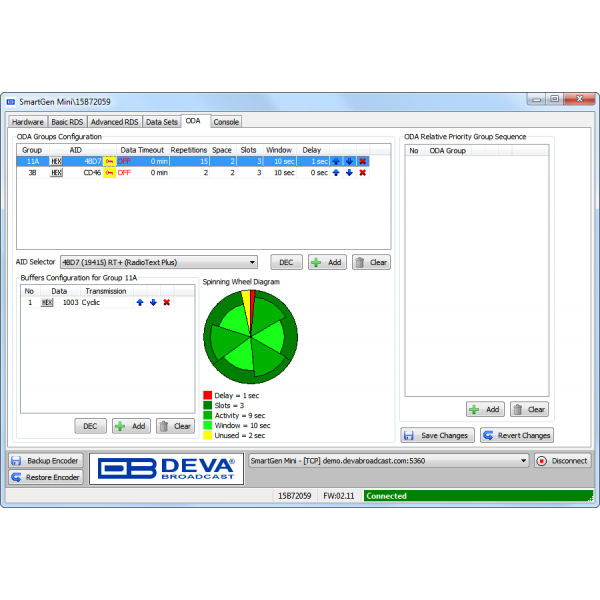The height and width of the screenshot is (600, 600).
Task: Click DEC button next to AID Selector
Action: [x=286, y=262]
